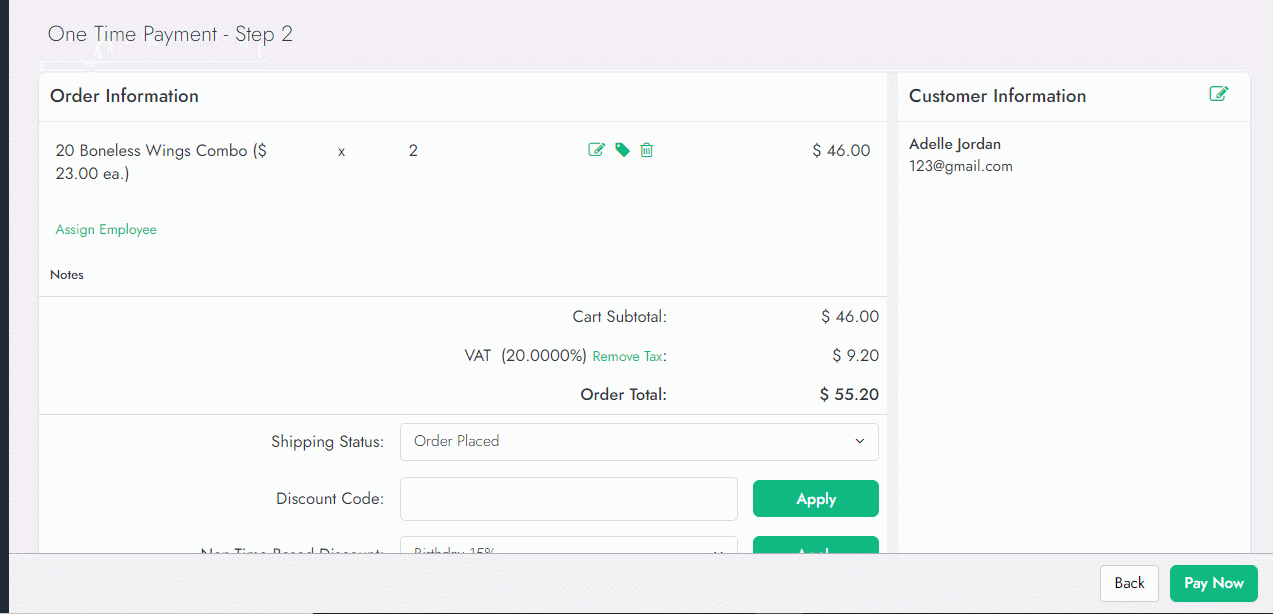Click the Assign Employee link

pyautogui.click(x=106, y=230)
